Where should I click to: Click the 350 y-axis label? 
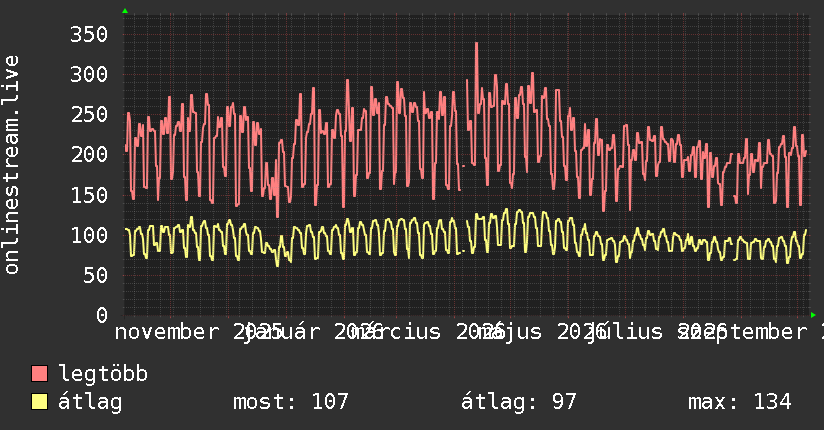pos(89,35)
